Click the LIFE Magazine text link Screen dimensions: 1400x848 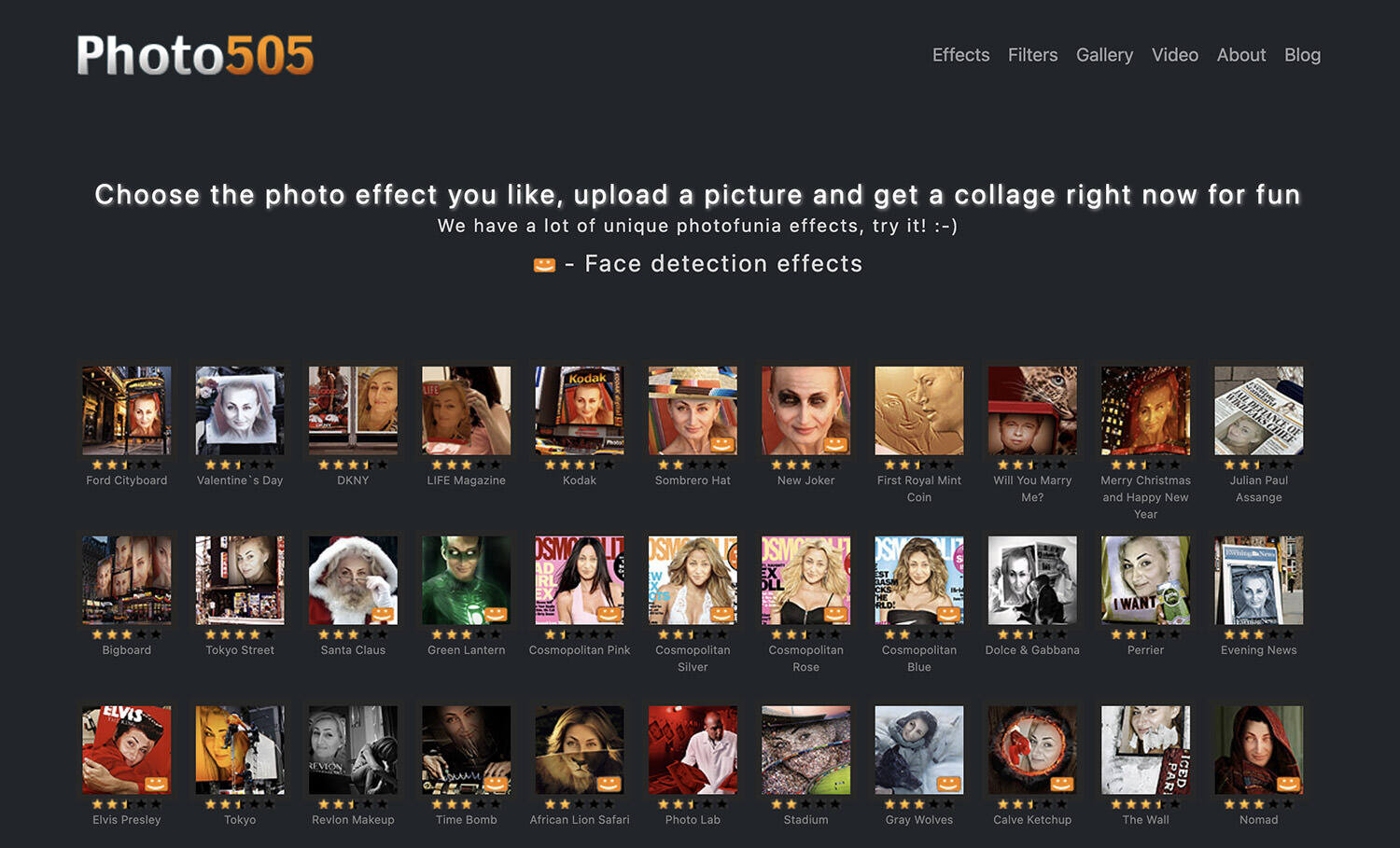coord(467,480)
